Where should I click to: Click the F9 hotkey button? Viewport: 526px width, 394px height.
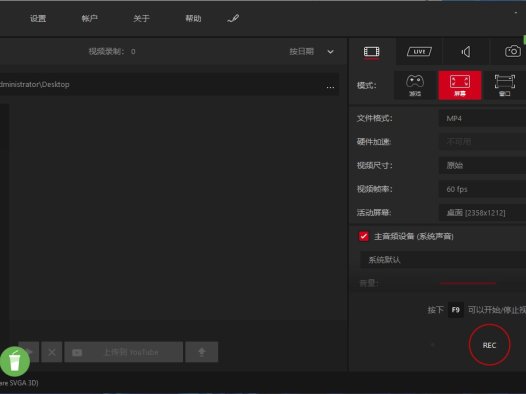(x=456, y=310)
